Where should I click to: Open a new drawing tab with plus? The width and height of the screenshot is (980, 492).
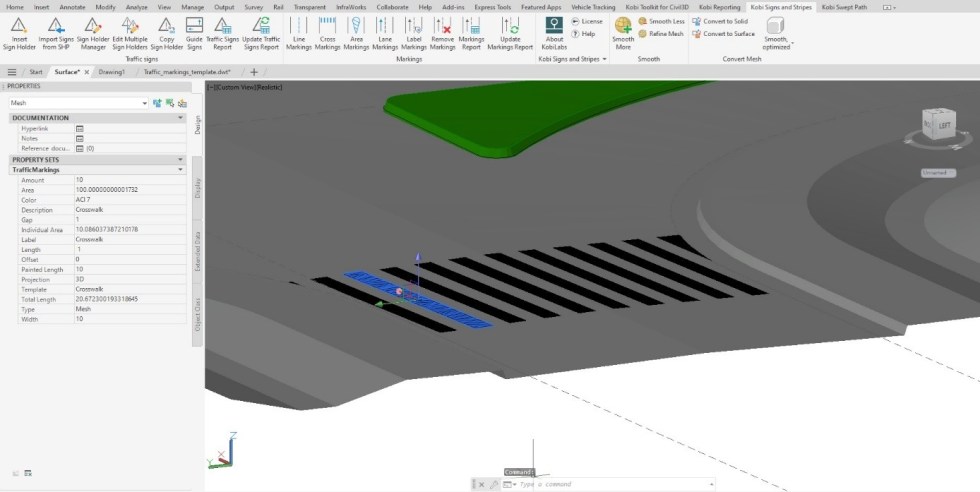point(254,72)
